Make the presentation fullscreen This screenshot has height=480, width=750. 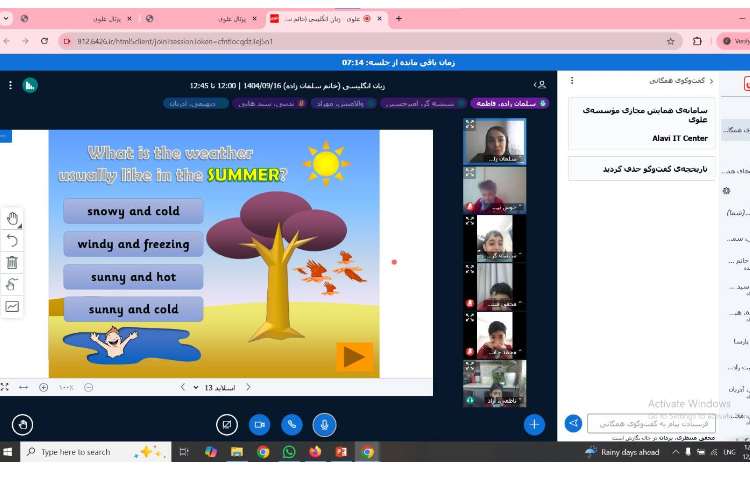pos(5,387)
